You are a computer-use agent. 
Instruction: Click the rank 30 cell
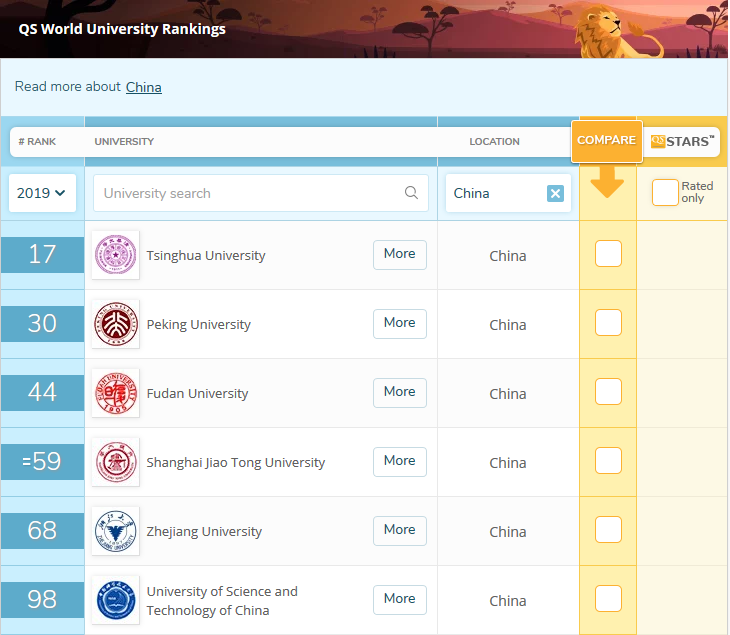[x=42, y=324]
